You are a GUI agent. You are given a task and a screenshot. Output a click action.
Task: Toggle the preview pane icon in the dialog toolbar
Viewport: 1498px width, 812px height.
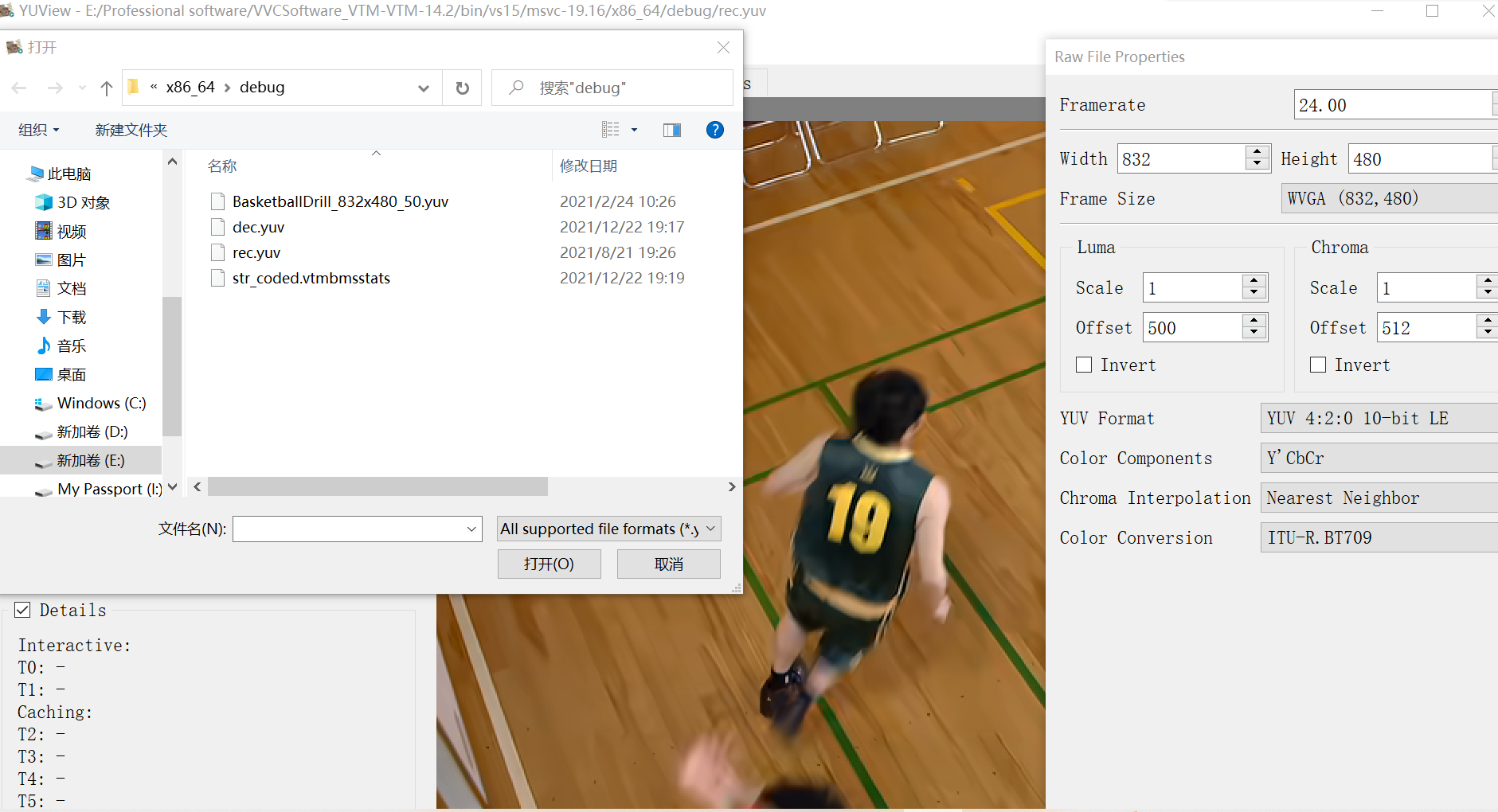672,130
